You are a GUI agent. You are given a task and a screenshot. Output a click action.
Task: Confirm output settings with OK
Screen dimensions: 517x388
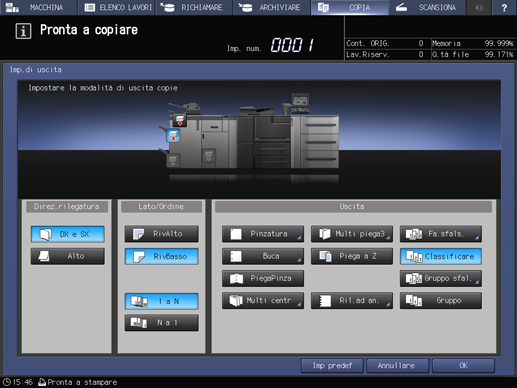pyautogui.click(x=463, y=366)
